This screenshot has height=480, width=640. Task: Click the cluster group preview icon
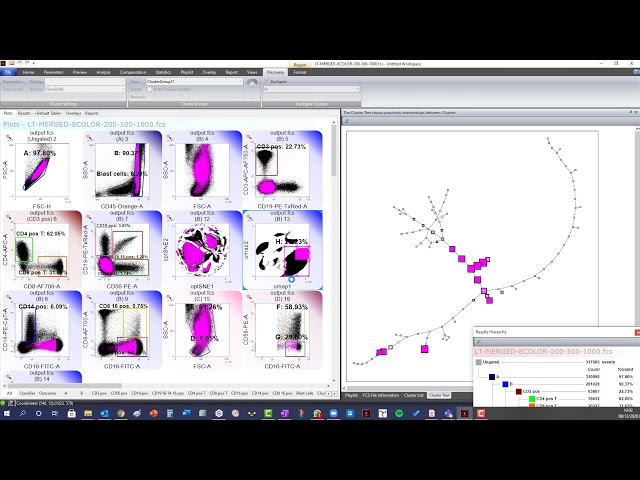pyautogui.click(x=252, y=84)
